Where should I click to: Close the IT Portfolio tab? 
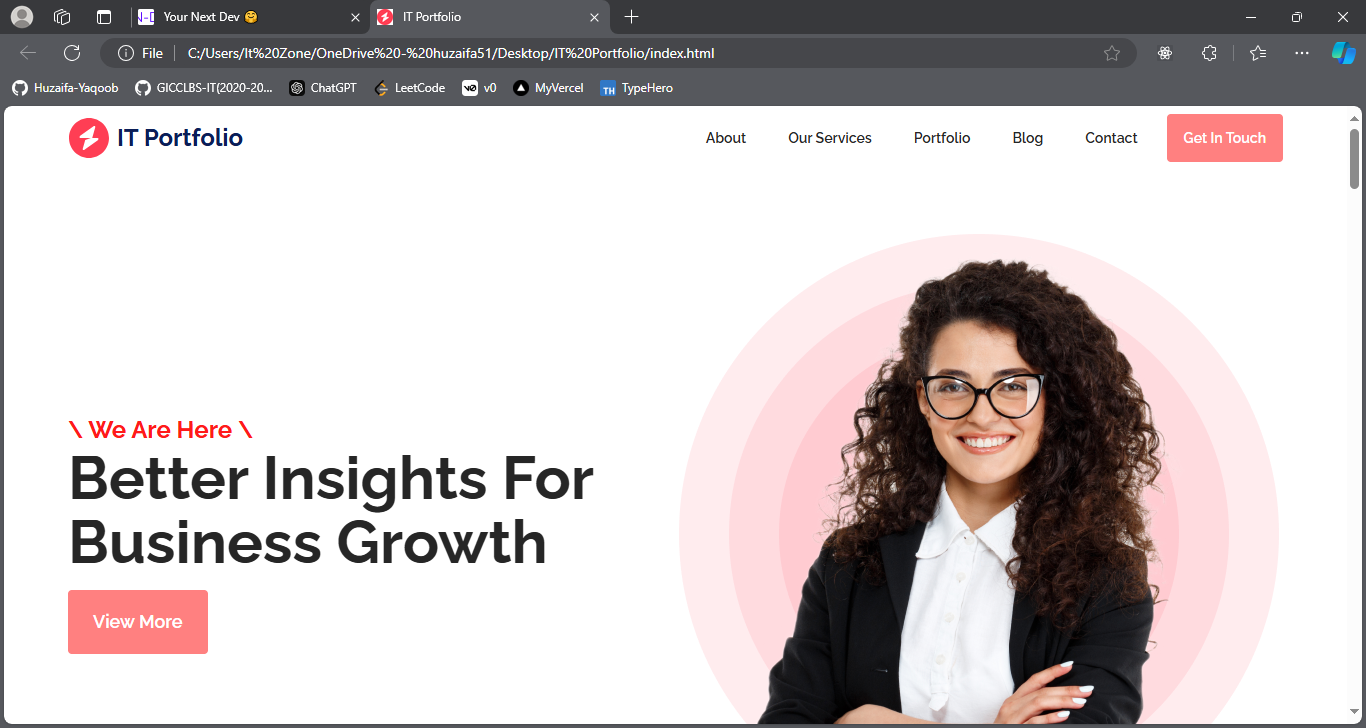click(595, 17)
